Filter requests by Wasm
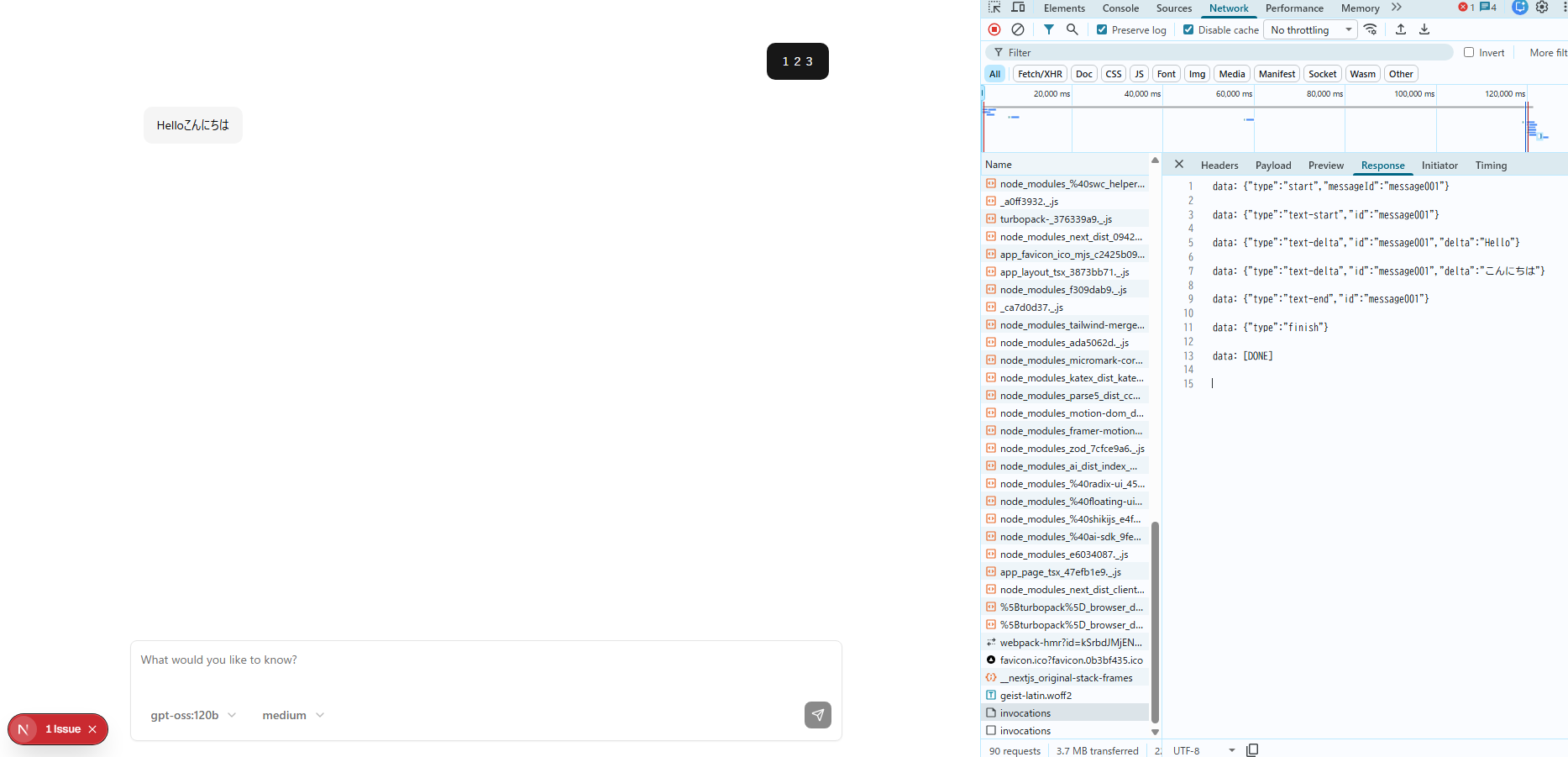Viewport: 1568px width, 757px height. (1362, 74)
